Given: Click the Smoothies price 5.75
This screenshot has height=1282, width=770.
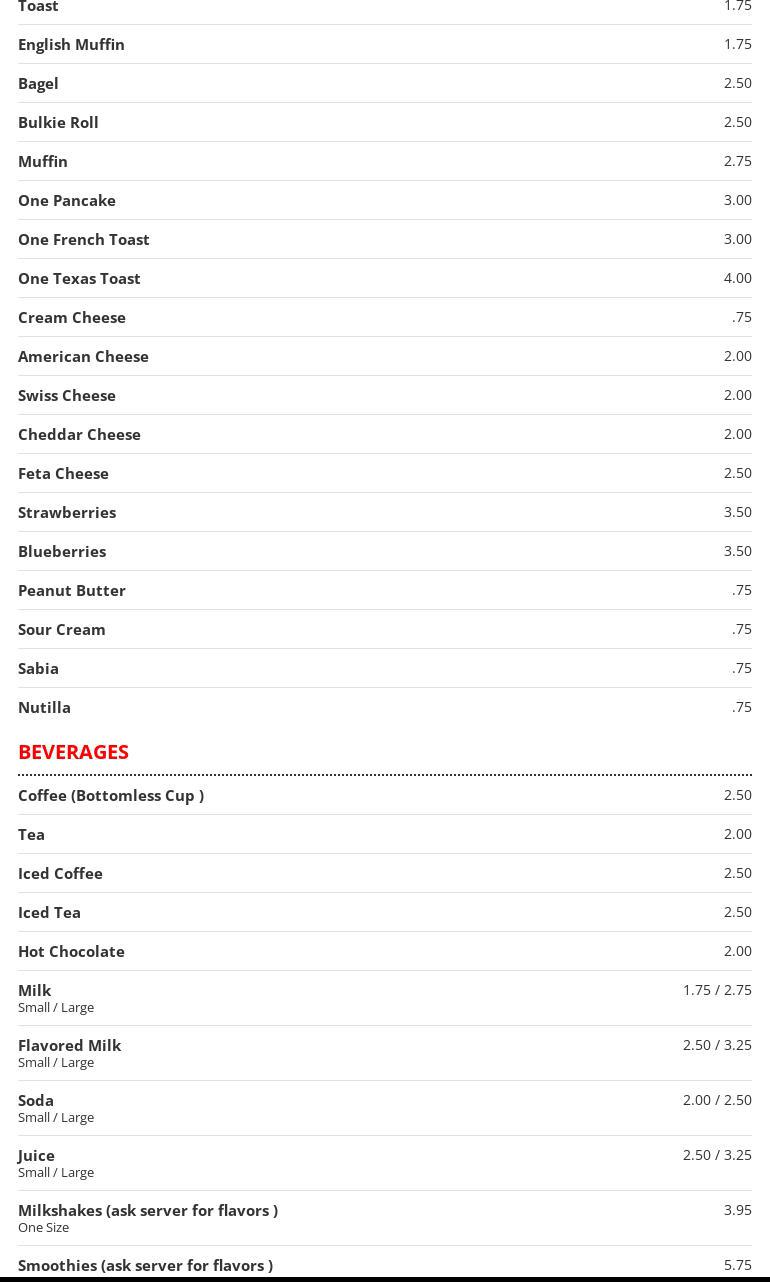Looking at the screenshot, I should (x=737, y=1265).
